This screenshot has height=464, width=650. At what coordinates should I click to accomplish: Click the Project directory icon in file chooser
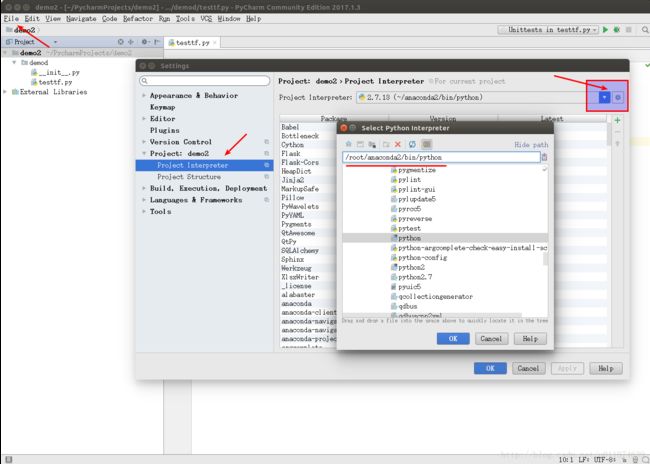point(372,144)
